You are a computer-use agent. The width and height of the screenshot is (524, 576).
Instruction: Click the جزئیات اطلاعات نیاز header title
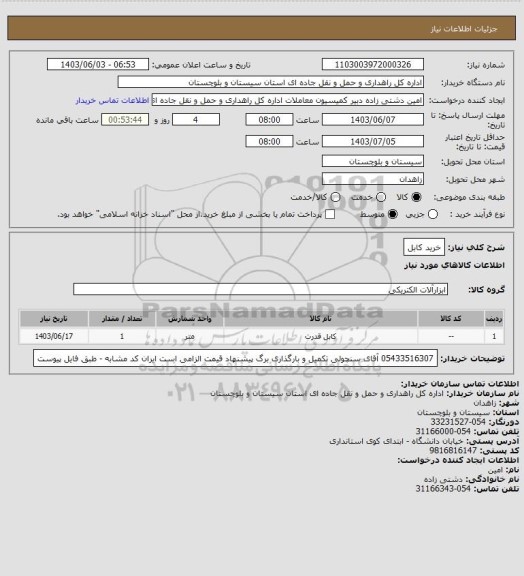(x=464, y=29)
